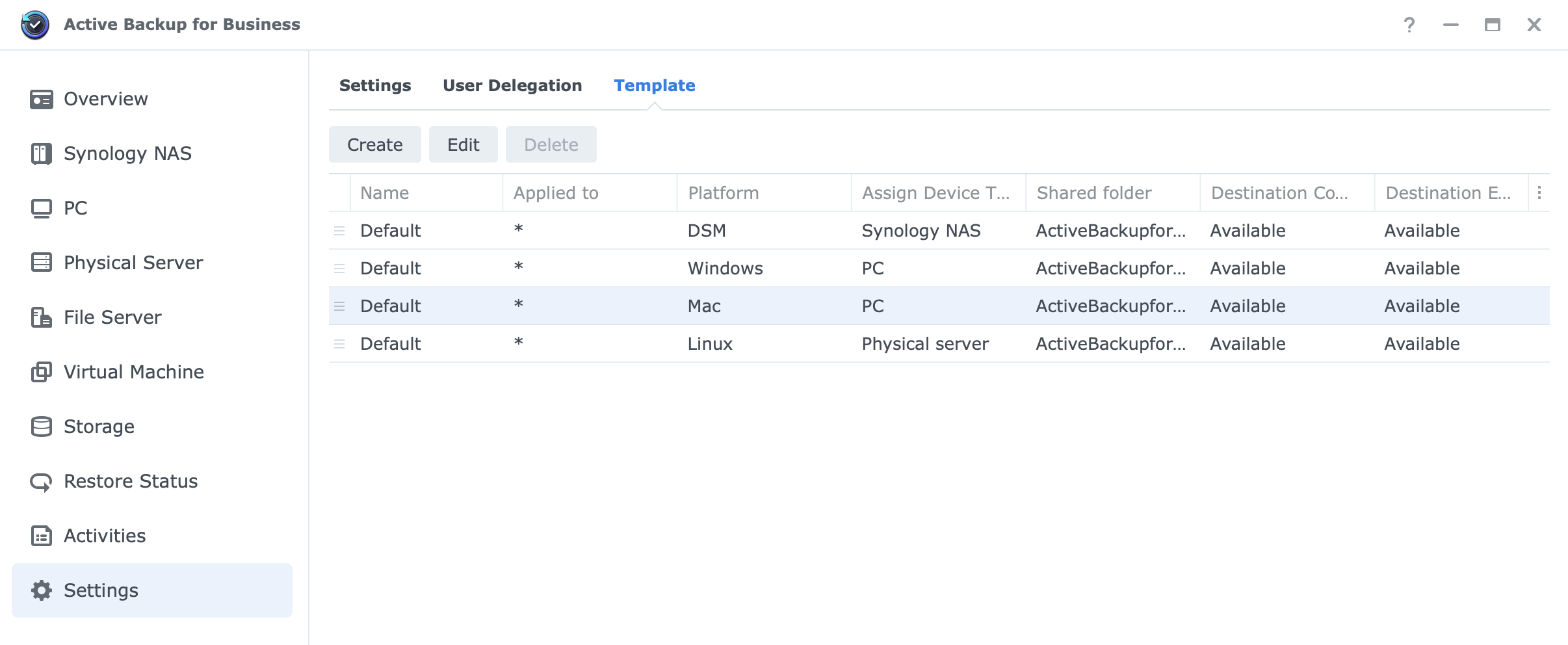Click the Delete template button
This screenshot has width=1568, height=645.
tap(551, 144)
